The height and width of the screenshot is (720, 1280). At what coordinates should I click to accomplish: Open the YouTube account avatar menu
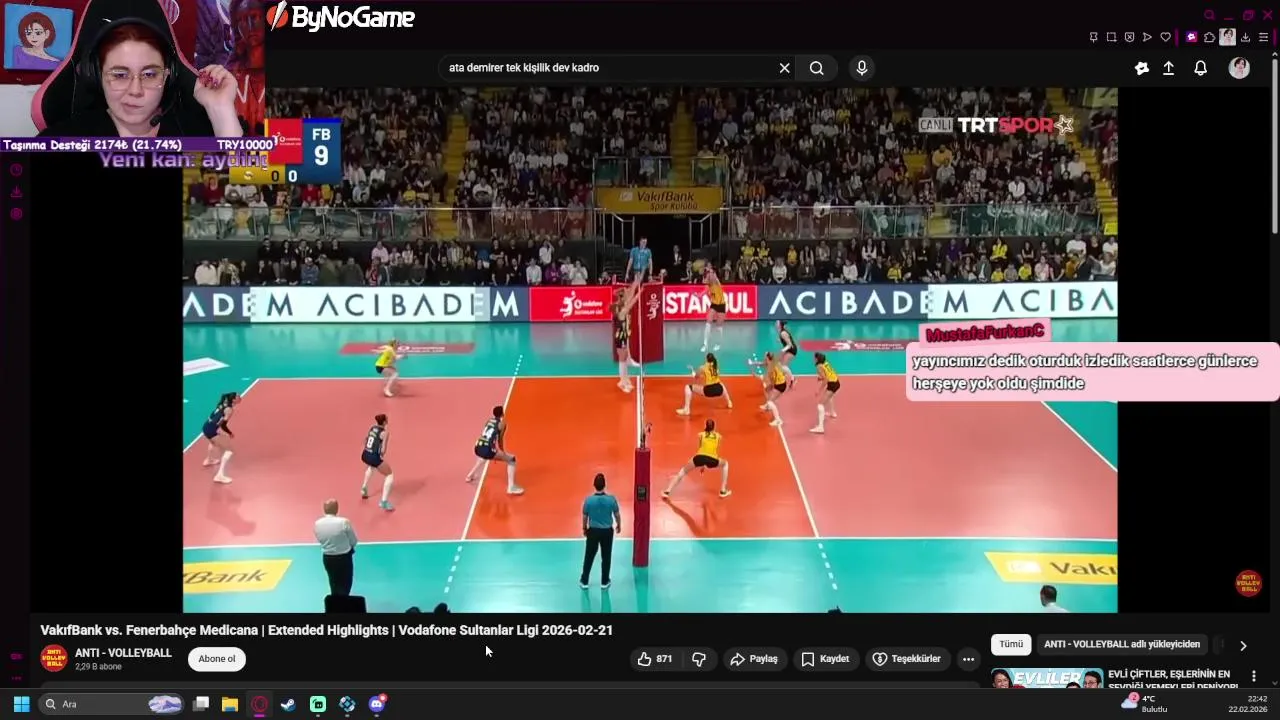pyautogui.click(x=1239, y=68)
